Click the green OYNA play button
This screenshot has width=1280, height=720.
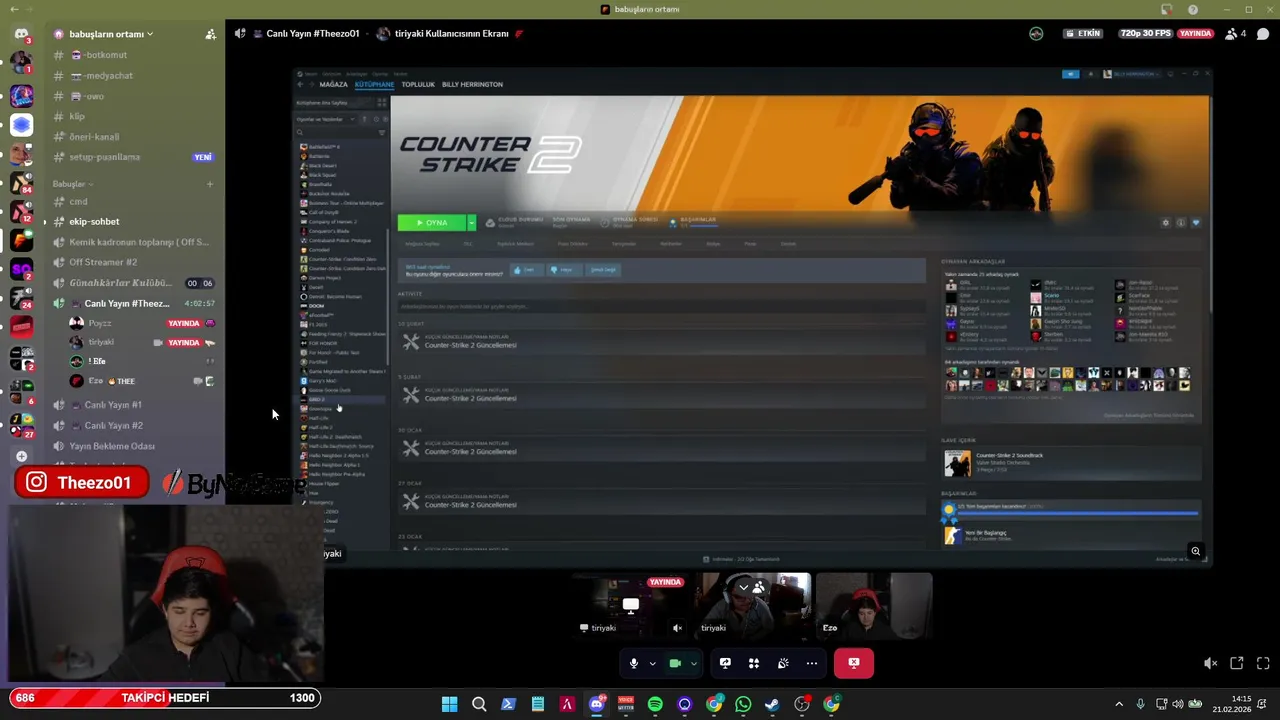pos(432,222)
